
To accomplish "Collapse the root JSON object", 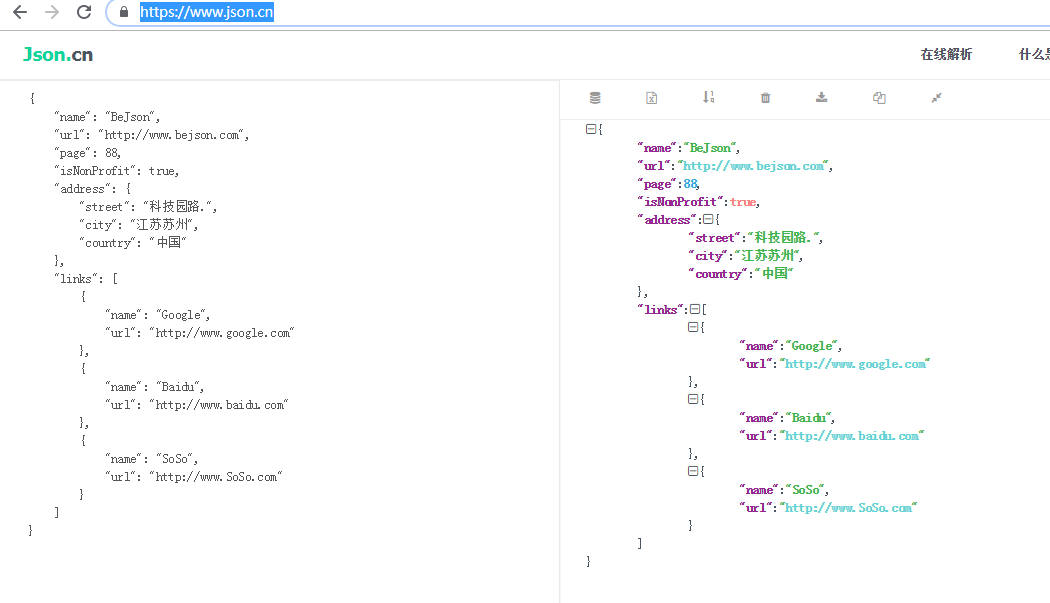I will click(x=591, y=129).
